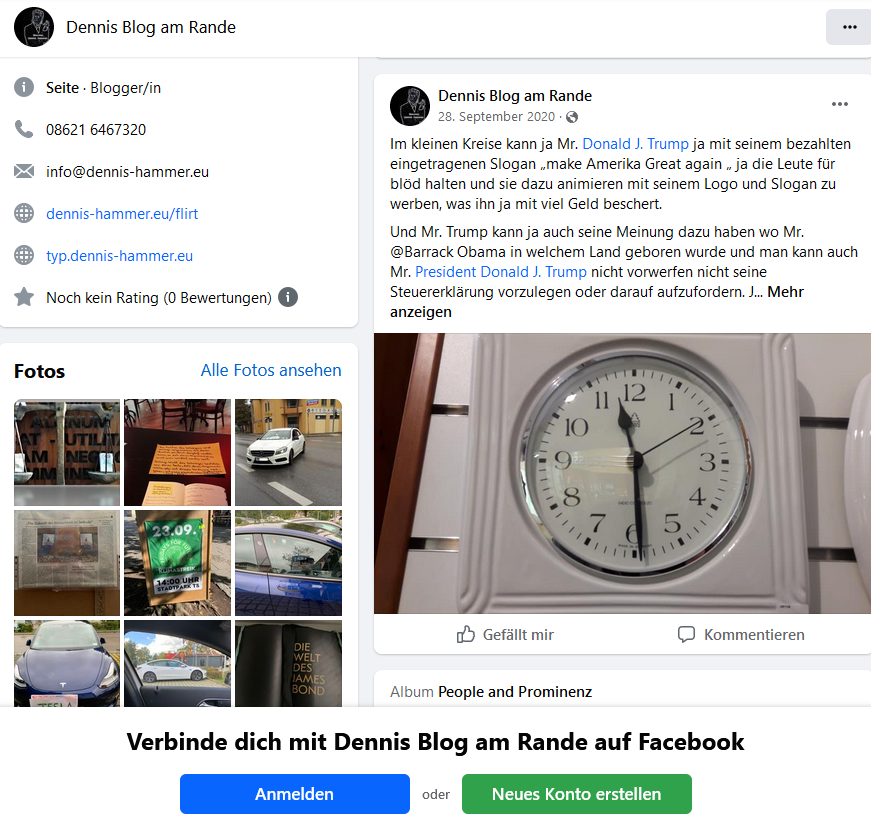871x837 pixels.
Task: Click Alle Fotos ansehen
Action: coord(271,370)
